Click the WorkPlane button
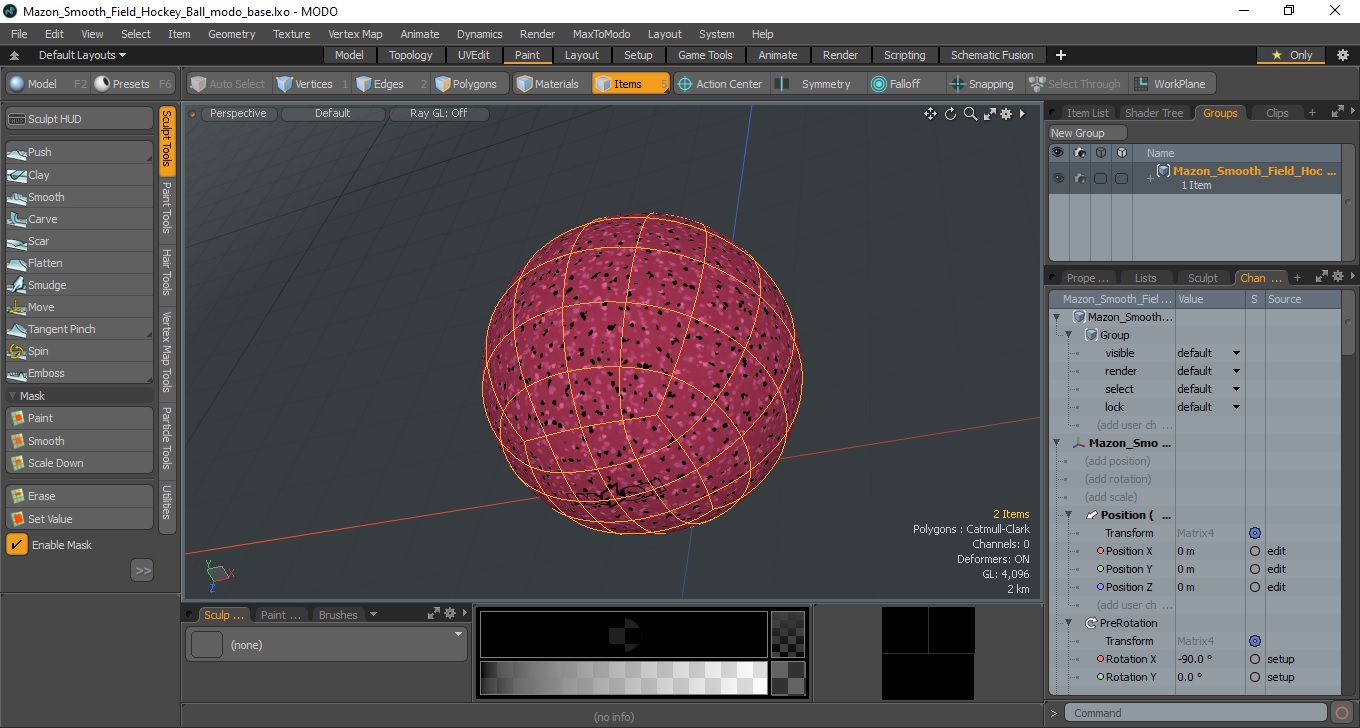 (x=1170, y=84)
